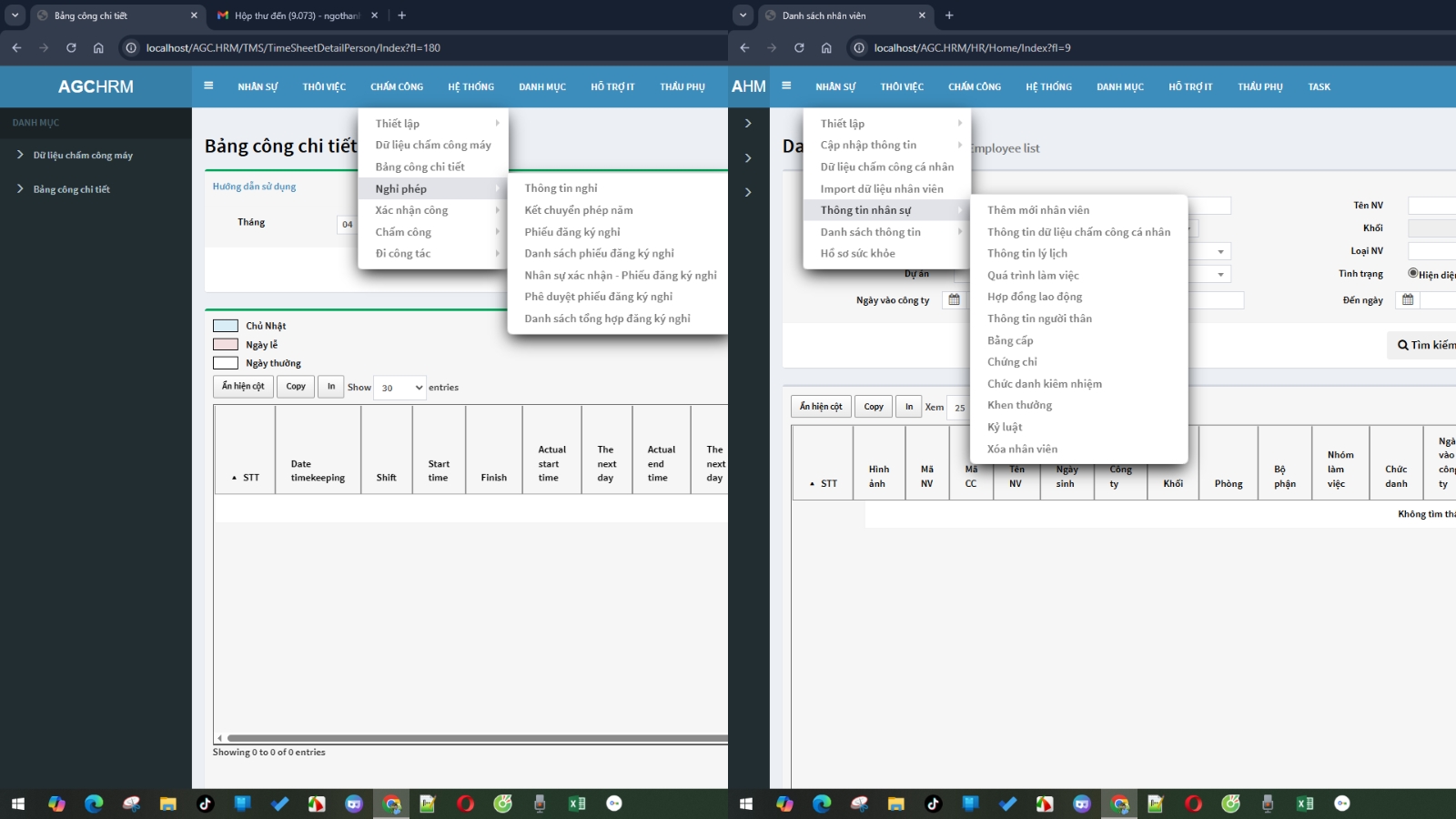Expand Bảng công chi tiết sidebar item

coord(71,189)
